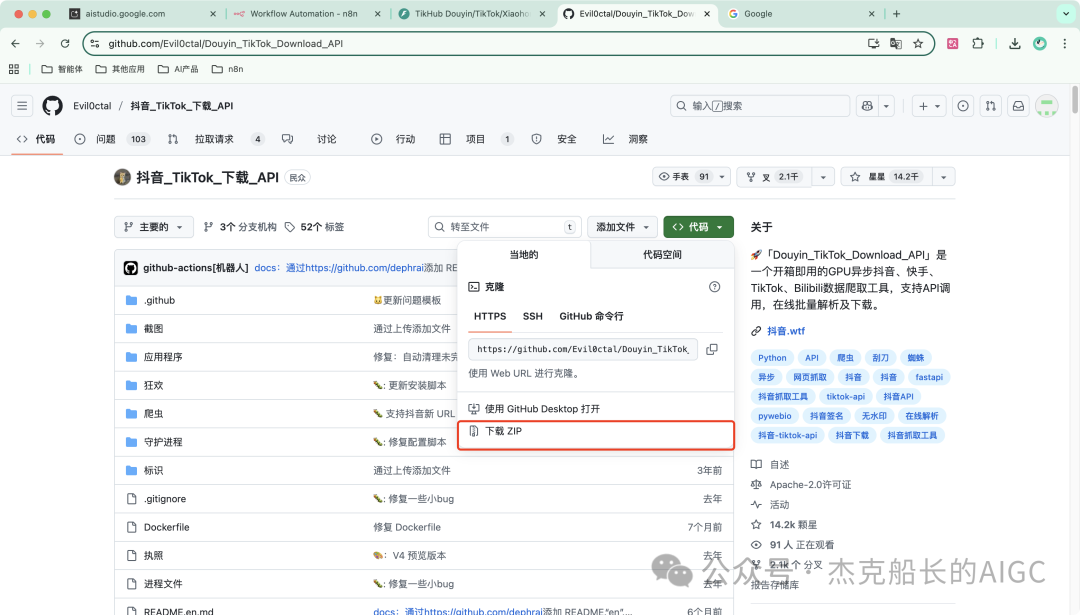The image size is (1080, 615).
Task: Open the Copilot icon button
Action: (867, 106)
